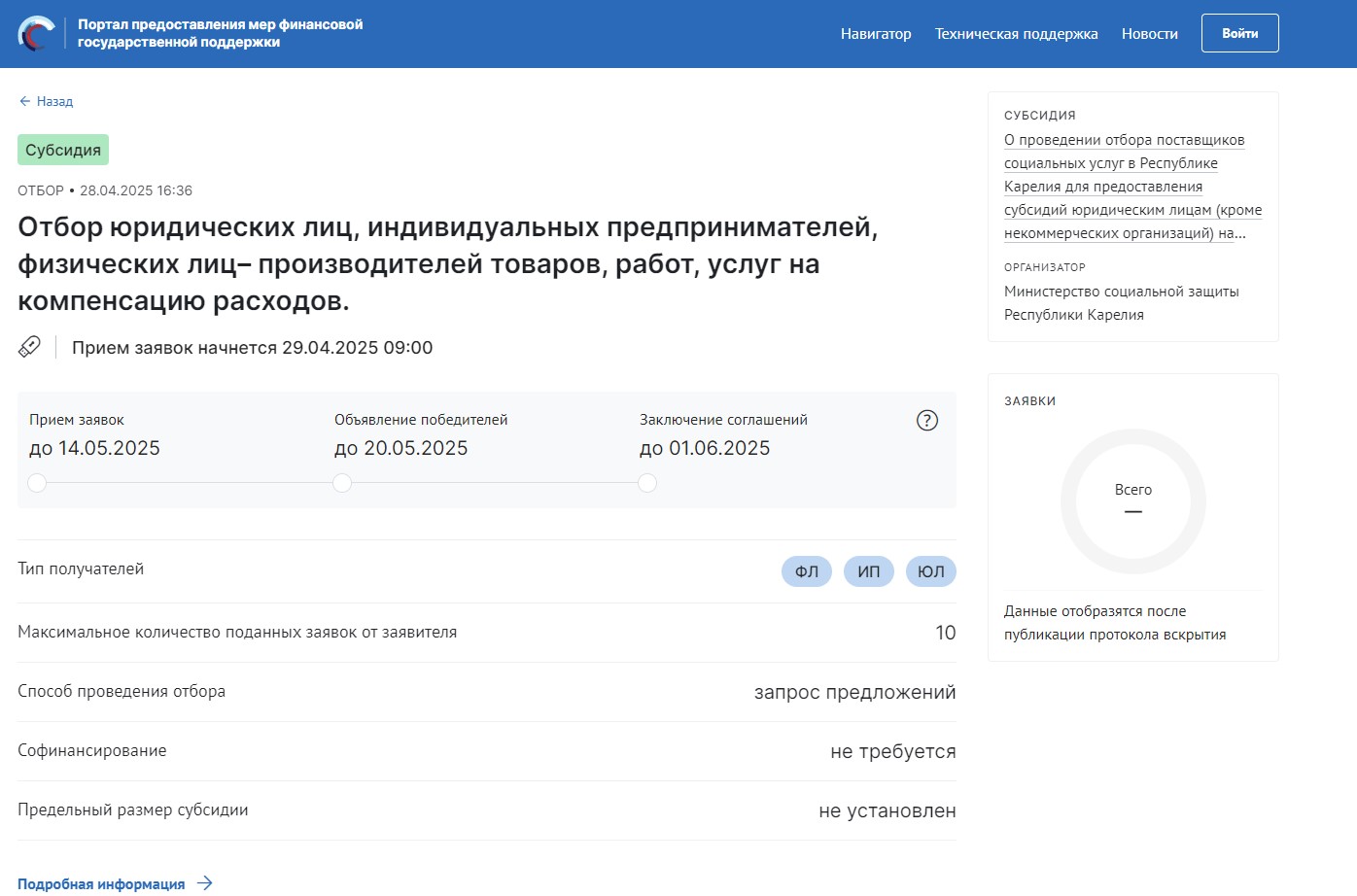
Task: Click the ФЛ recipient type badge
Action: 807,571
